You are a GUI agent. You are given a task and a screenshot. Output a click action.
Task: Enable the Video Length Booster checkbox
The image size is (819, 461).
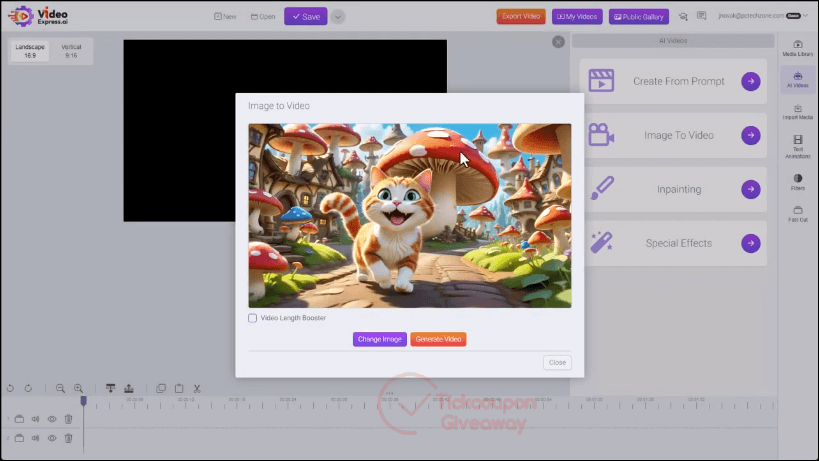click(x=252, y=318)
